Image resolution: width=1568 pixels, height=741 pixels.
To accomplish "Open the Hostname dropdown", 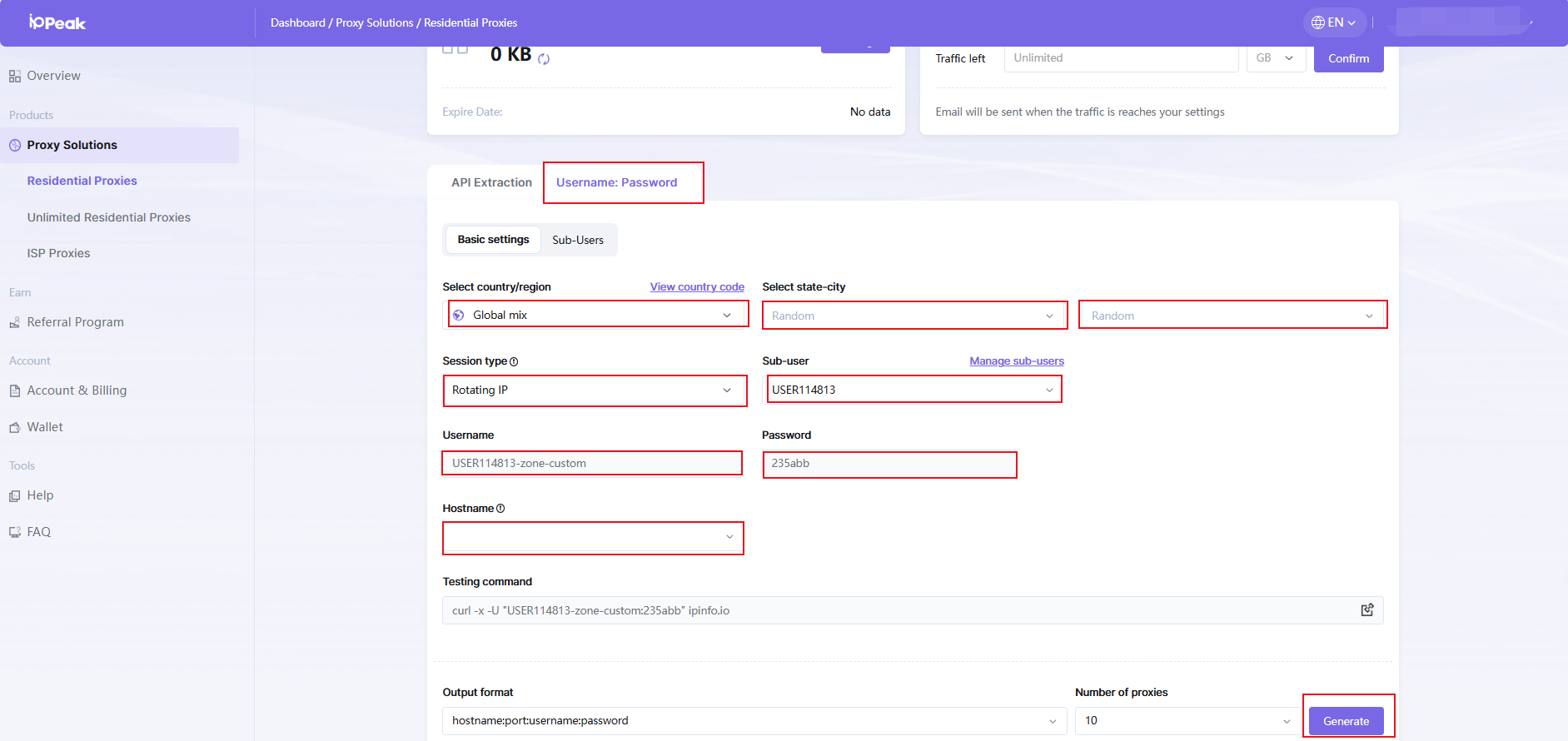I will [x=593, y=538].
